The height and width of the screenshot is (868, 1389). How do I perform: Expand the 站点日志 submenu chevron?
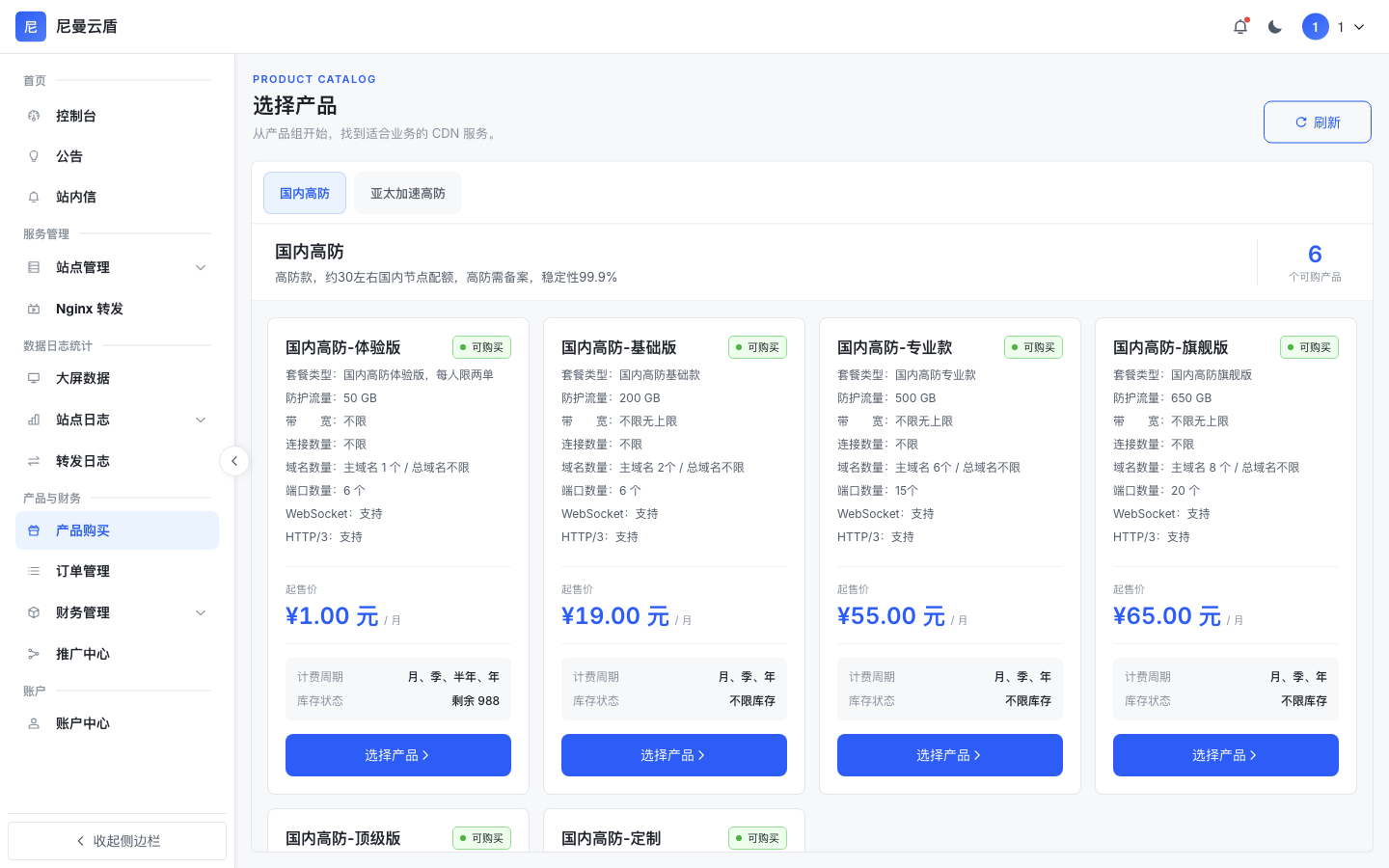click(201, 420)
